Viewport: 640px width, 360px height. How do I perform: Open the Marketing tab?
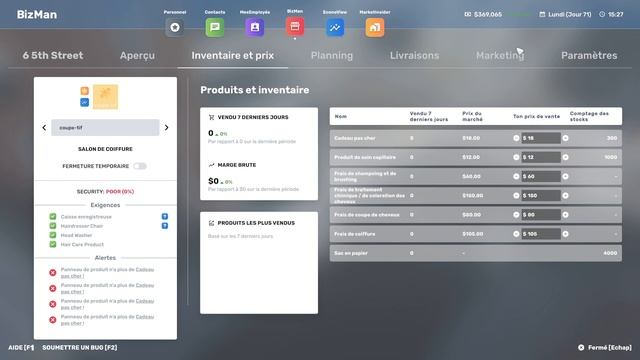click(x=500, y=56)
